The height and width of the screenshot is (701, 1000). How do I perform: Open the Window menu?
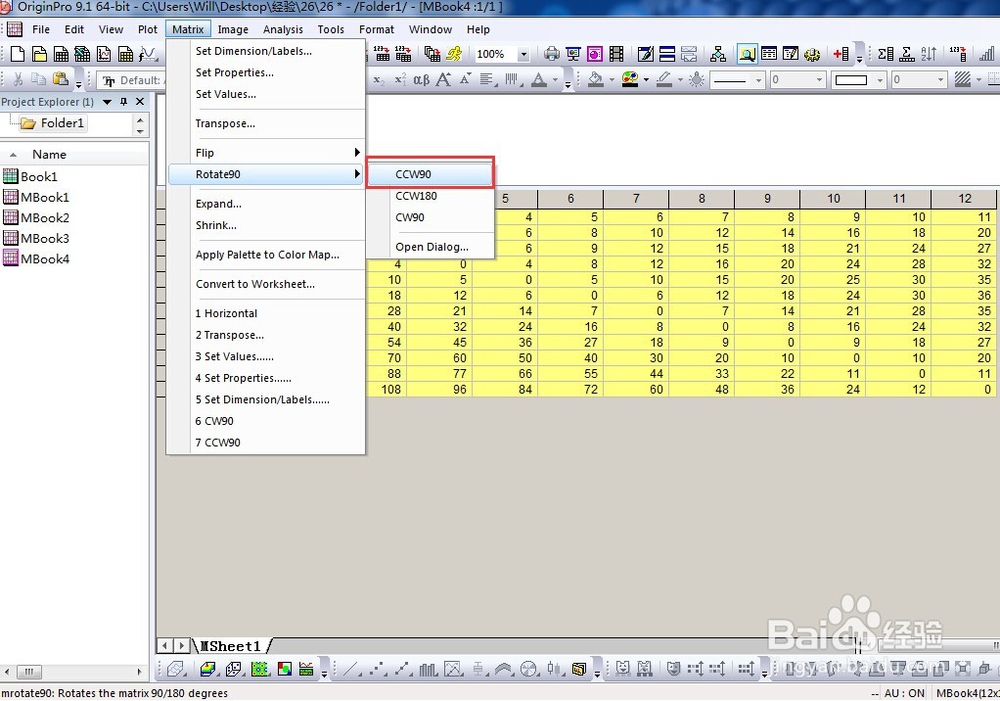point(430,29)
